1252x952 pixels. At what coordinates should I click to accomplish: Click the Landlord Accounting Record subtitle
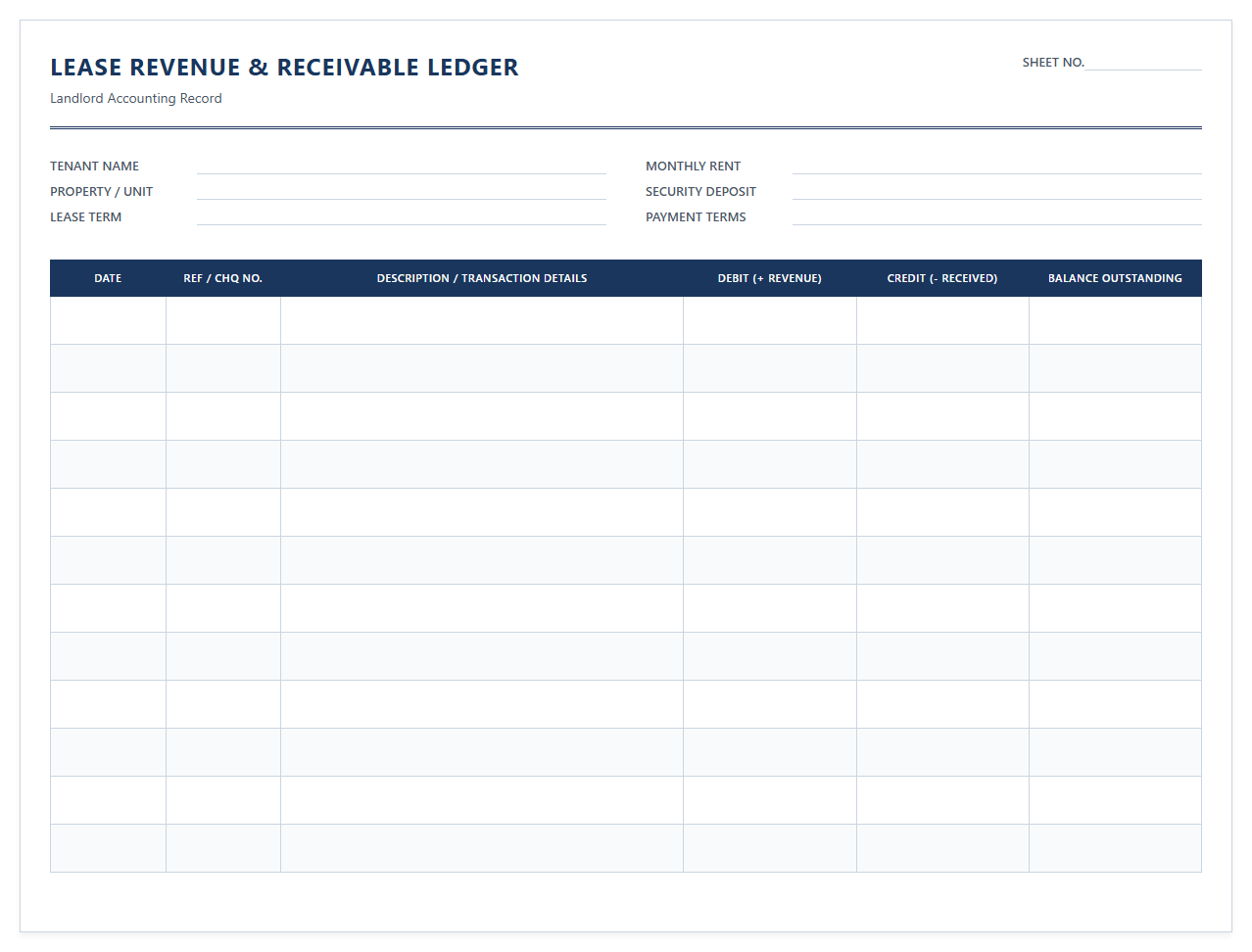pyautogui.click(x=136, y=98)
